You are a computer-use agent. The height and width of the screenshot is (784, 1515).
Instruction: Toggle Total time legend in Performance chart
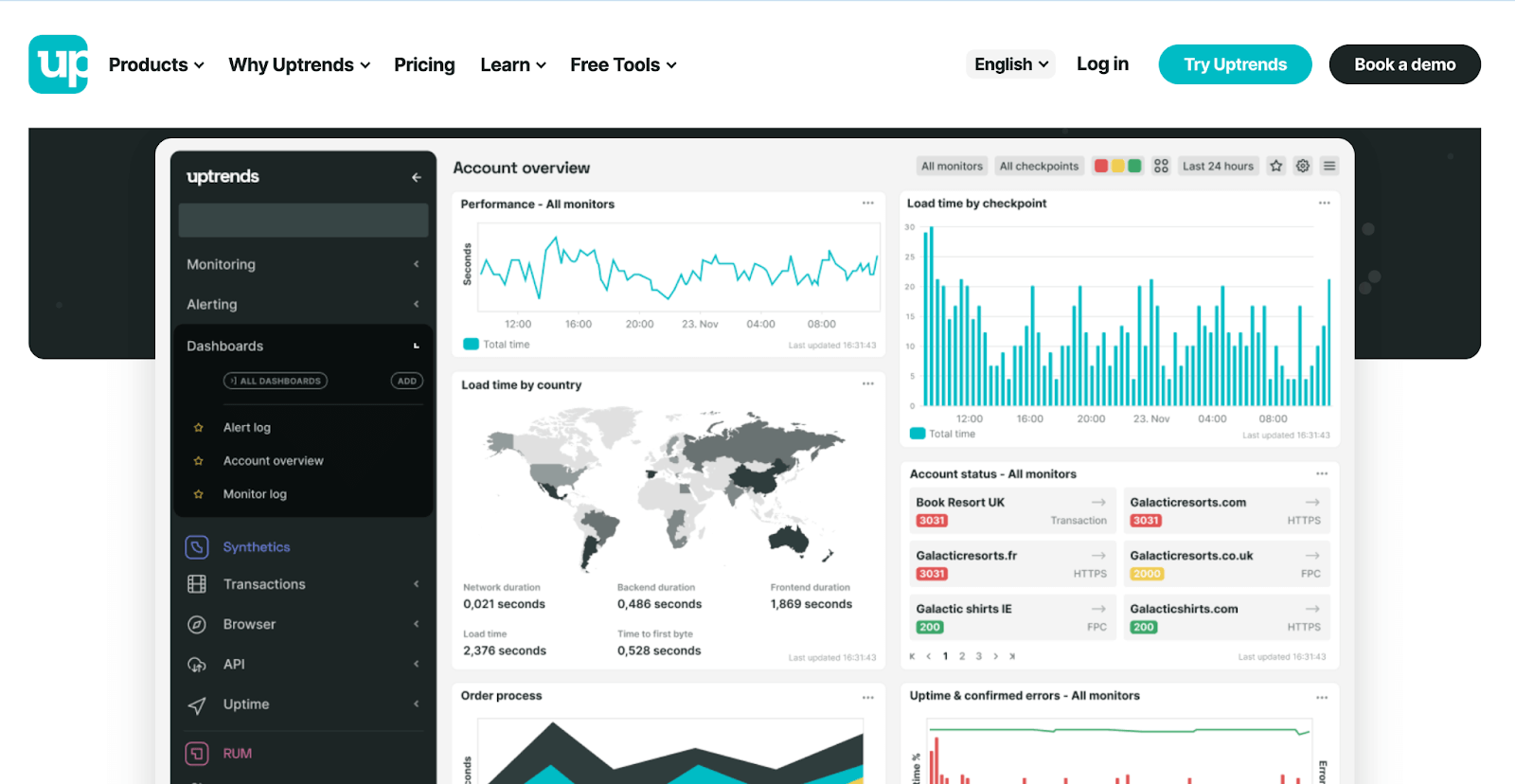[x=496, y=345]
